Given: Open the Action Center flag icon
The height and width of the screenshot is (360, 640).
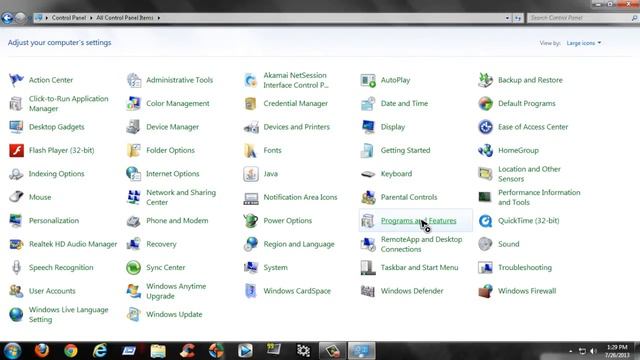Looking at the screenshot, I should [x=16, y=80].
